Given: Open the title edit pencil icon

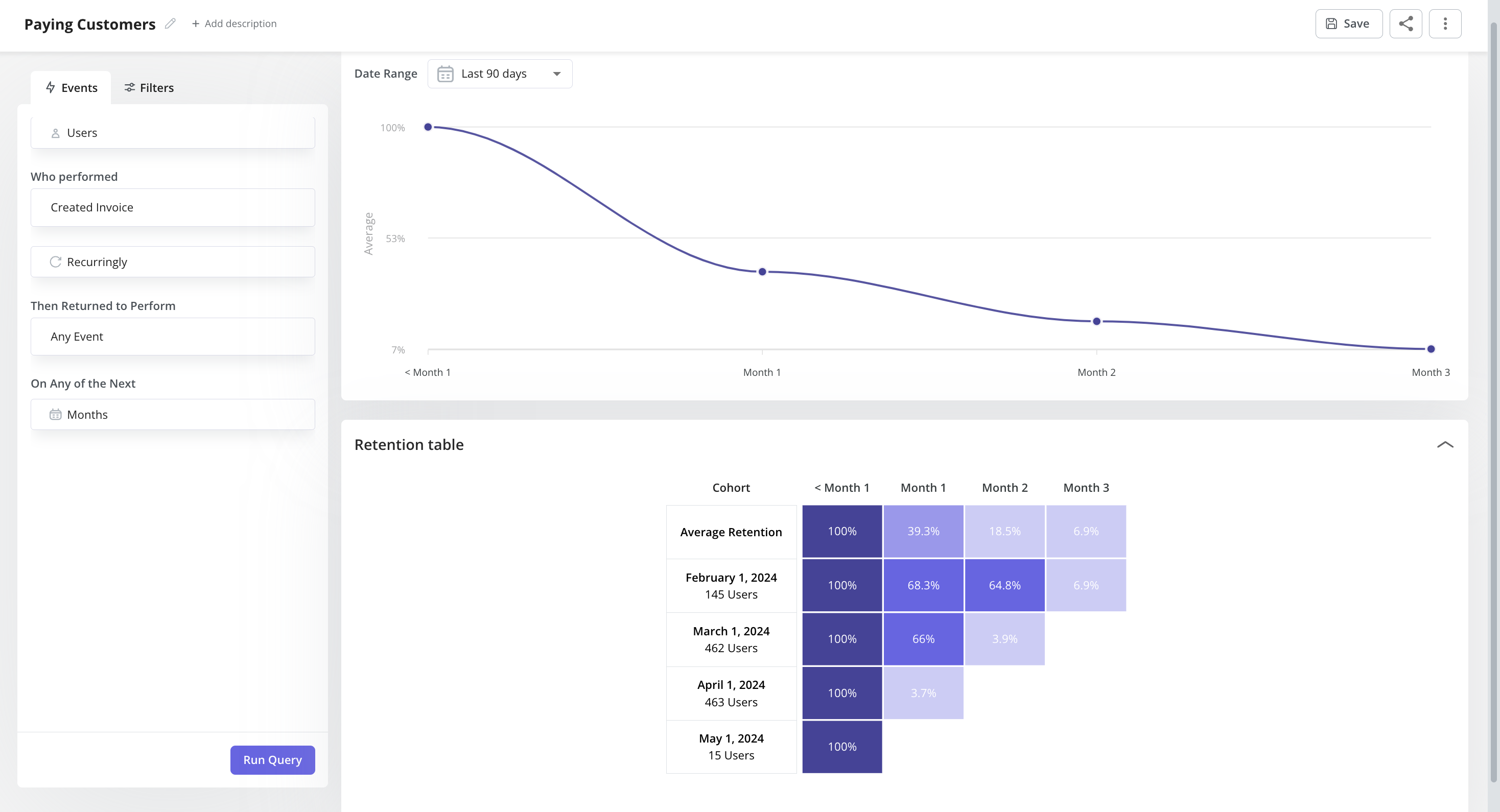Looking at the screenshot, I should pos(170,23).
